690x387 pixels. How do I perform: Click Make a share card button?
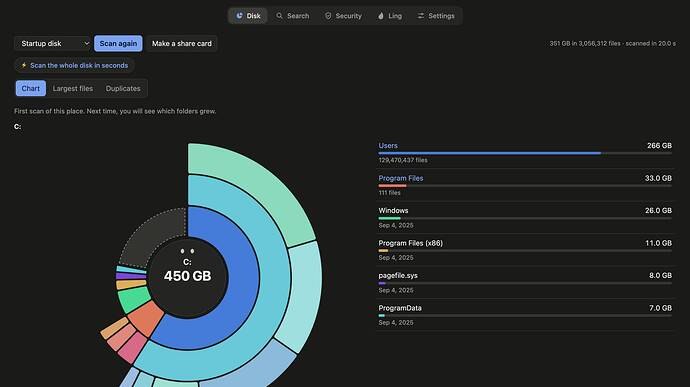[182, 44]
